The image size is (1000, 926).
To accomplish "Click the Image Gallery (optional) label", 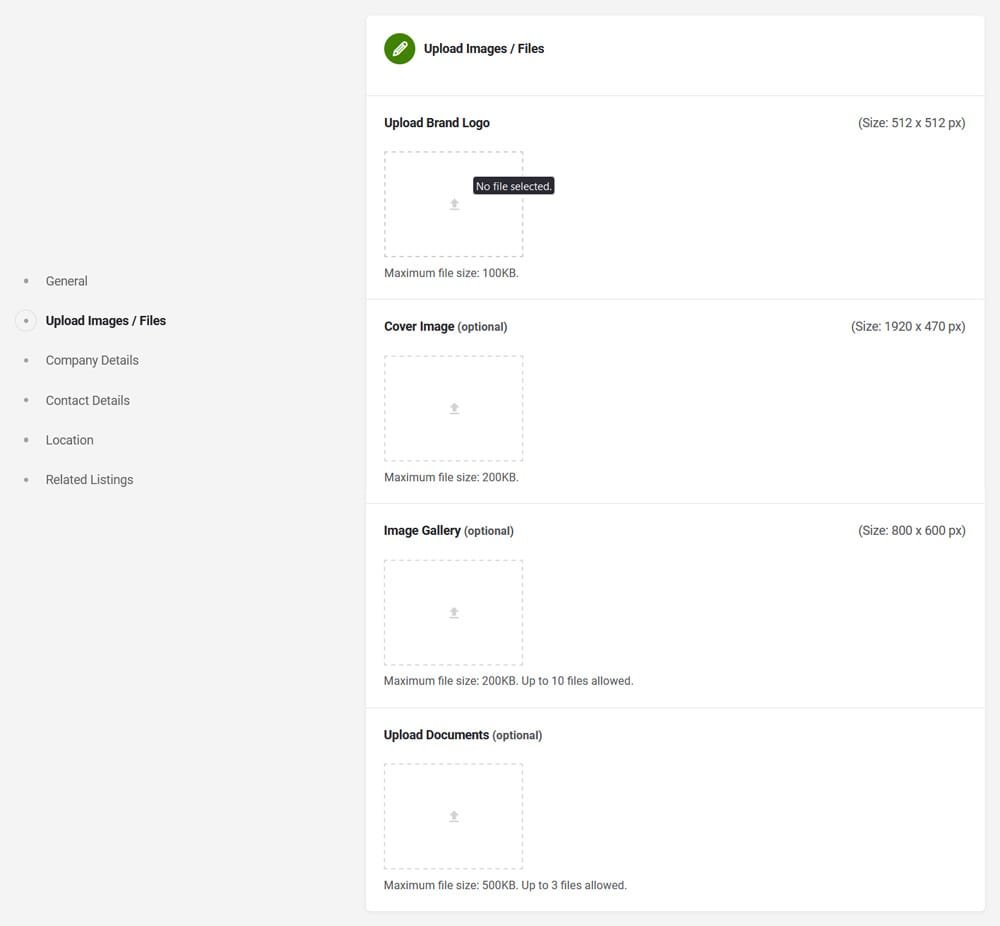I will click(x=448, y=531).
